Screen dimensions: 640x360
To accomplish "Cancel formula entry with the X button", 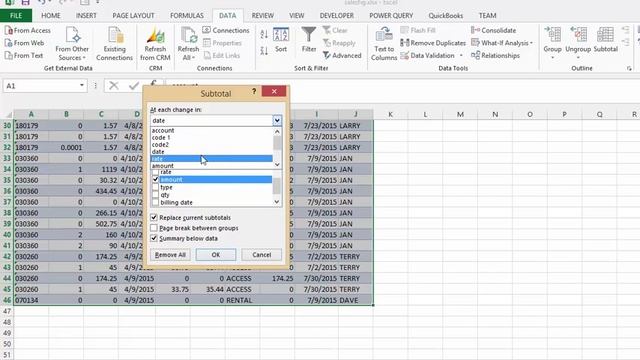I will coord(114,86).
